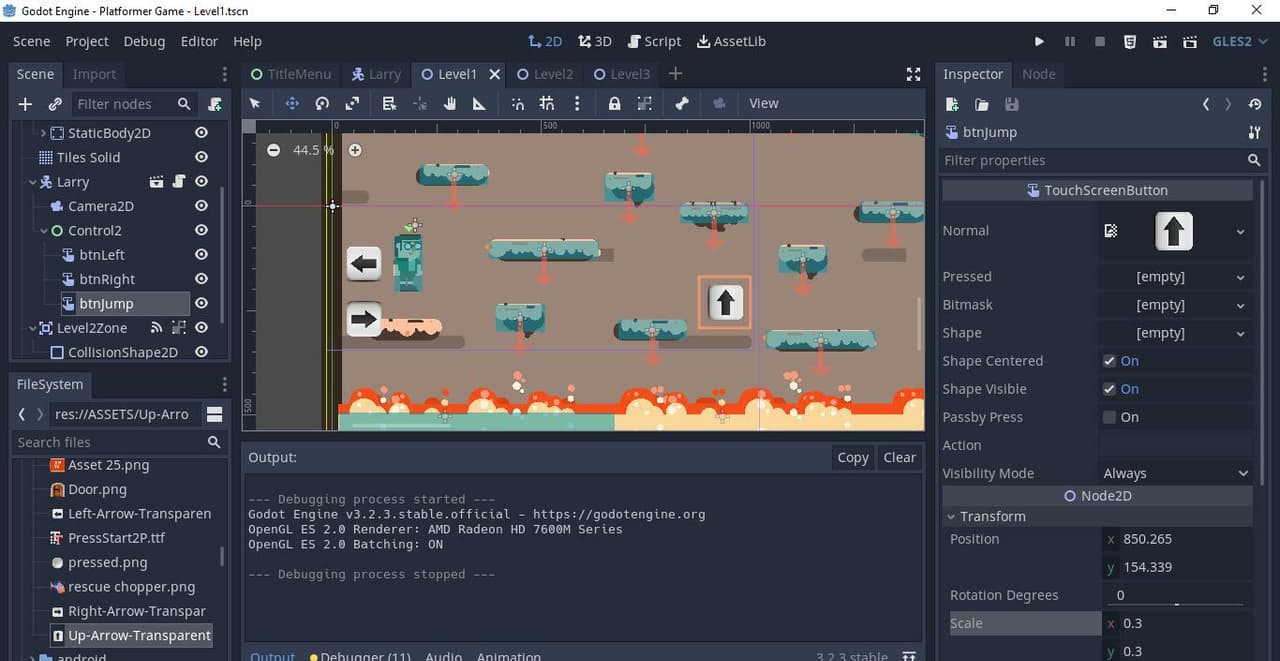
Task: Toggle visibility of Tiles Solid node
Action: click(201, 157)
